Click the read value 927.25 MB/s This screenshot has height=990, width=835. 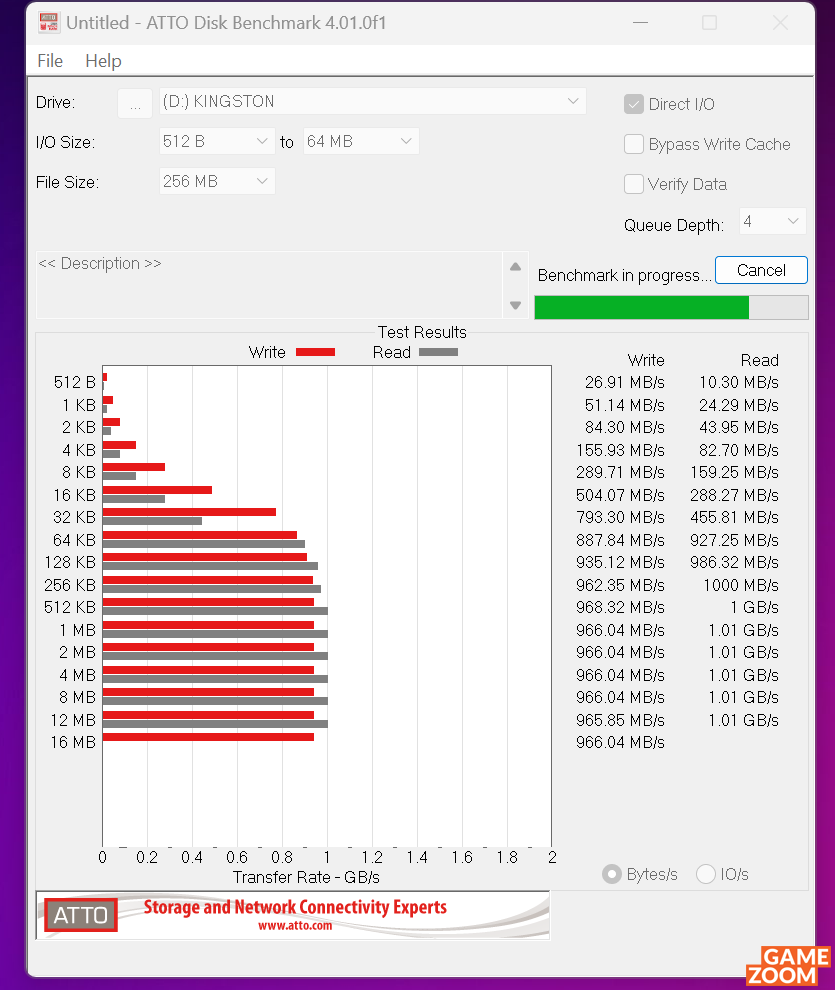(735, 540)
